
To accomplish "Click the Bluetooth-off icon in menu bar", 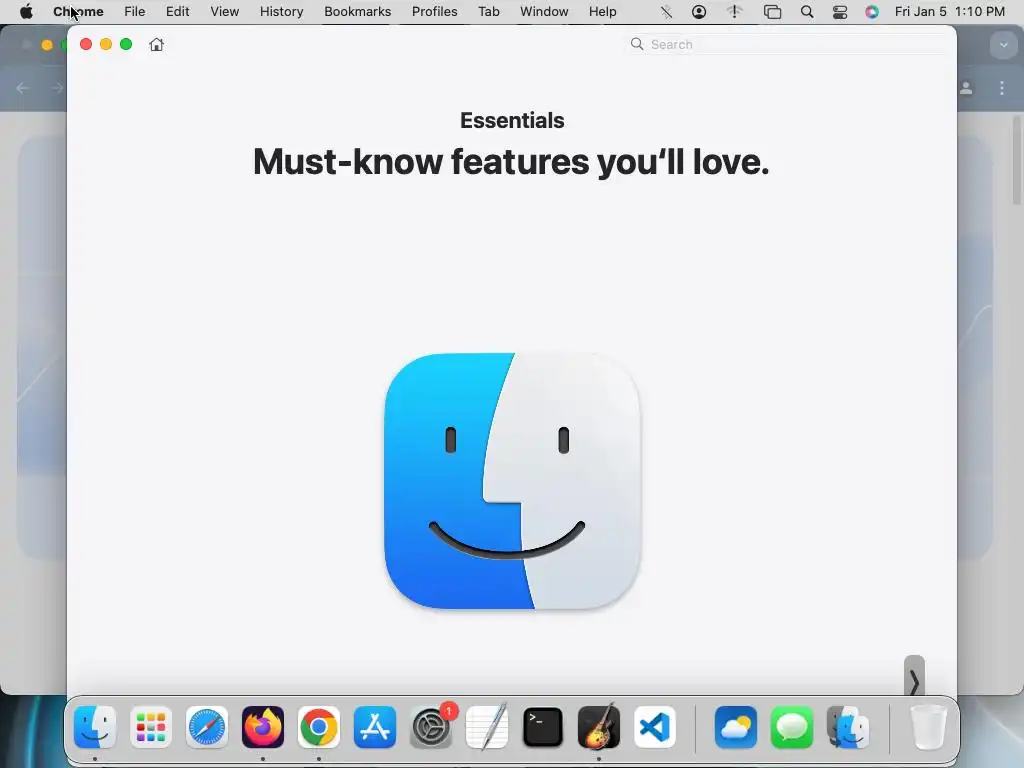I will 666,12.
